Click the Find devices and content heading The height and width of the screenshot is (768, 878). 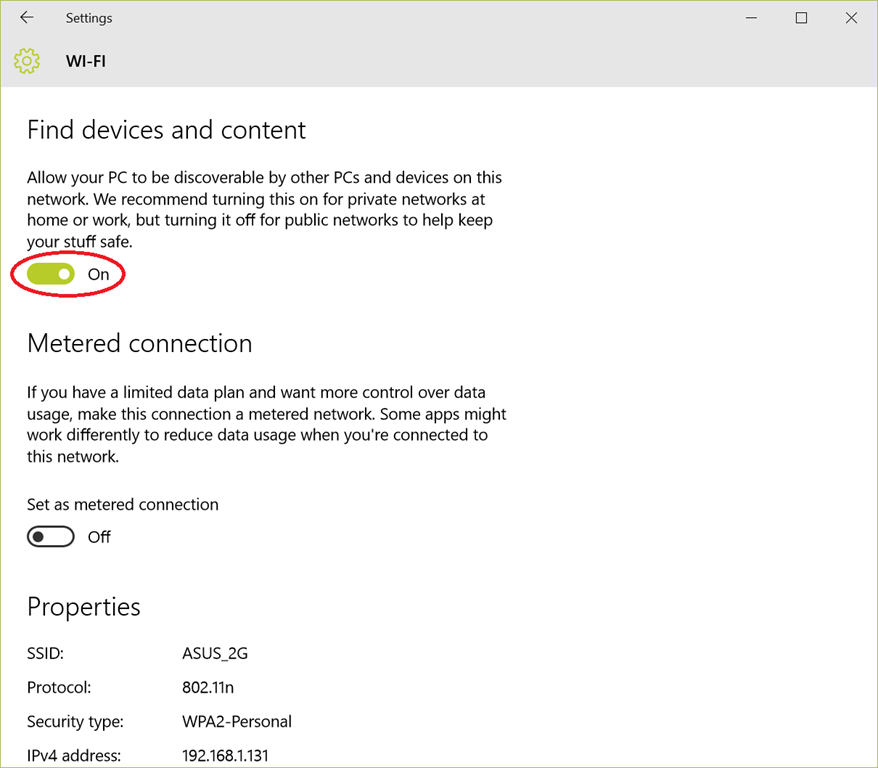tap(166, 130)
